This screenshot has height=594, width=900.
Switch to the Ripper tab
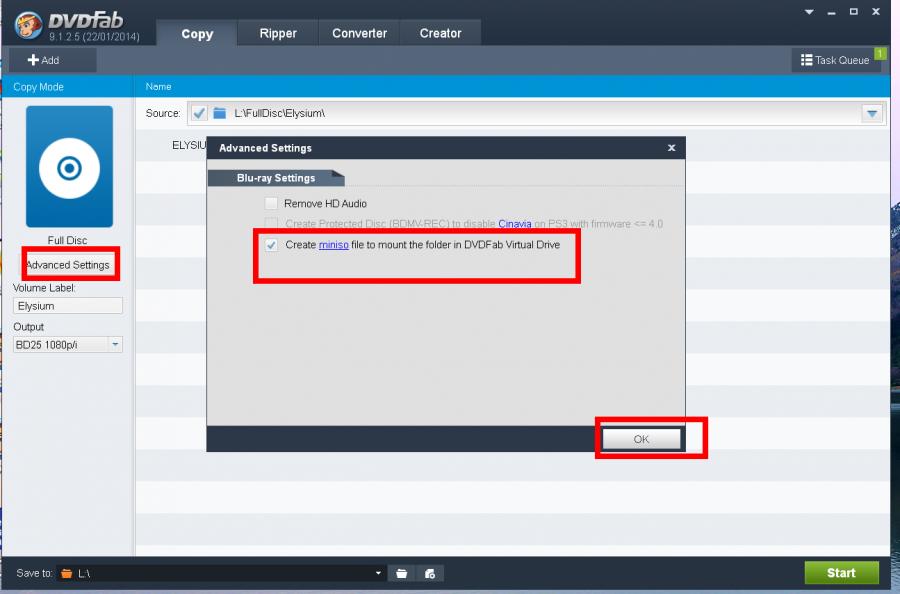pos(278,33)
